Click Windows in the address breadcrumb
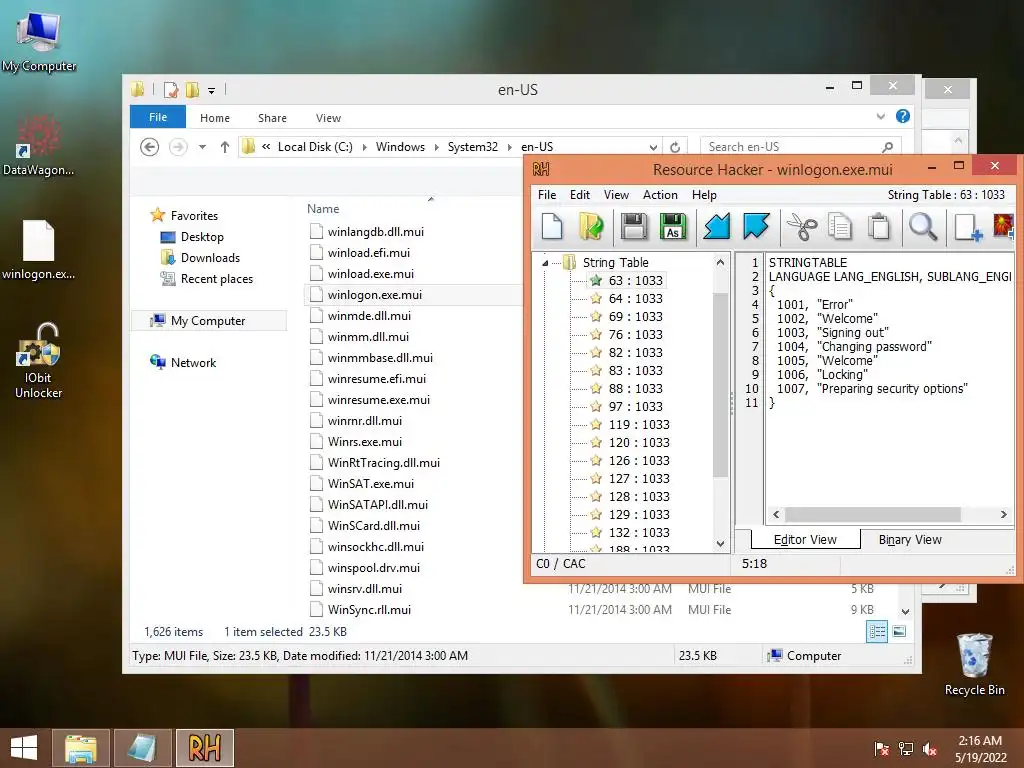The height and width of the screenshot is (768, 1024). [x=400, y=147]
